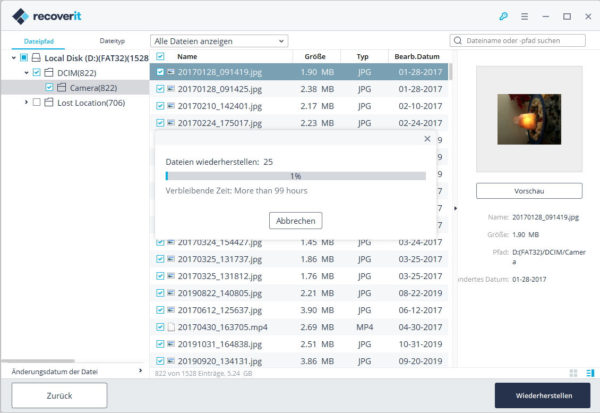Click the file list vertical scrollbar

451,72
